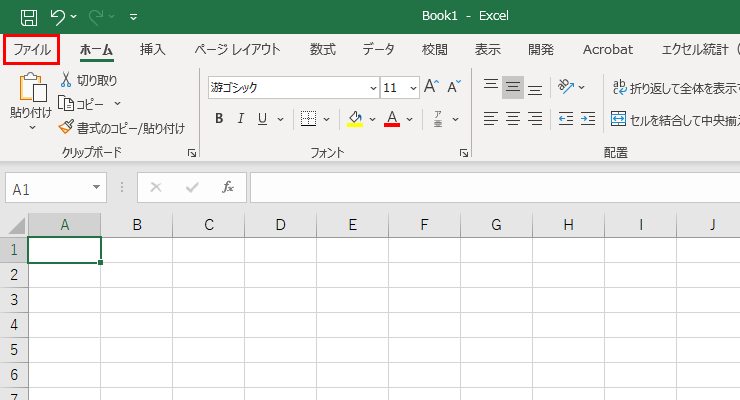Open the 数式 tab
The image size is (740, 400).
(323, 50)
